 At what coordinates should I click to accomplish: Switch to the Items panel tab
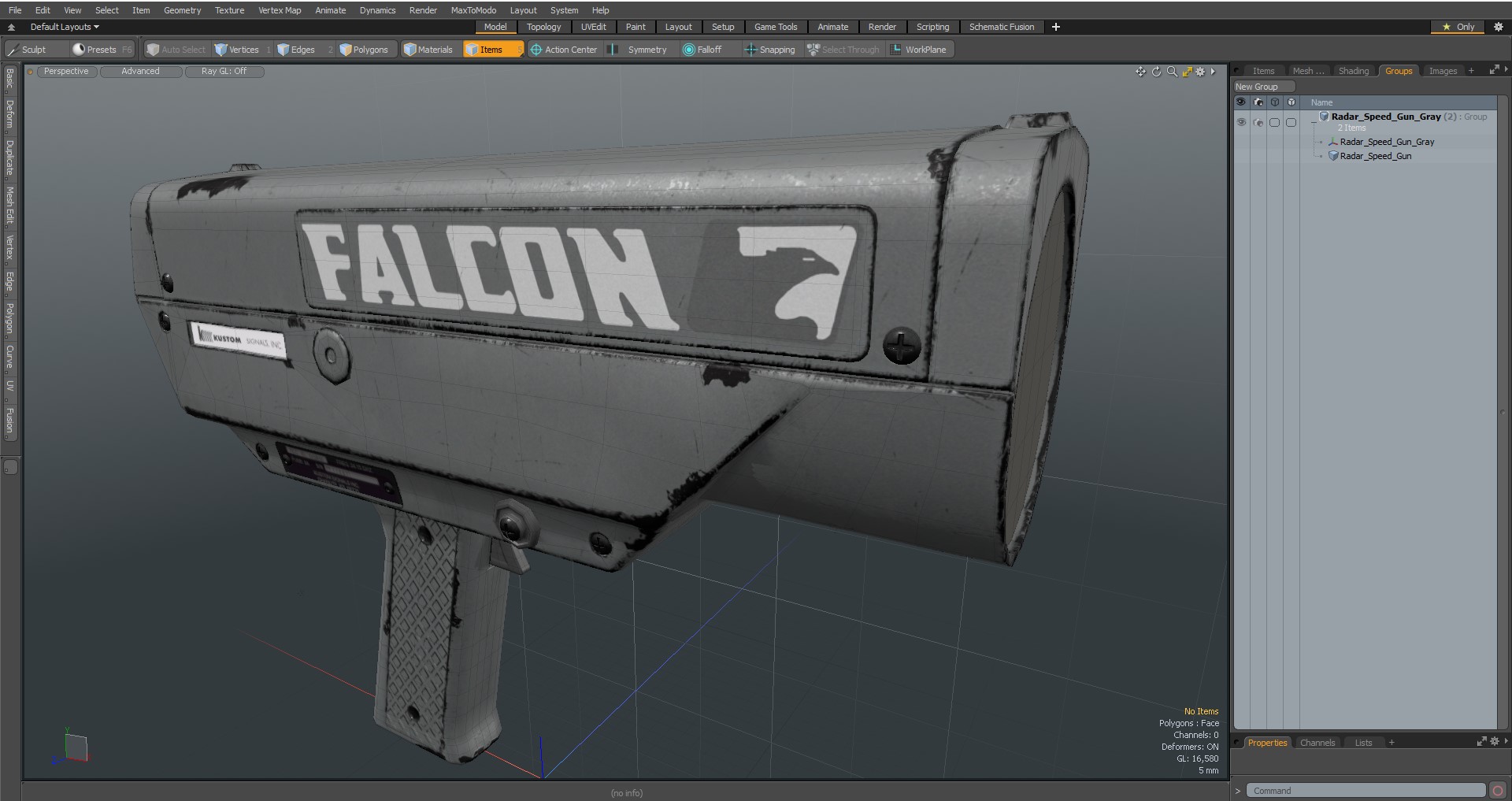pyautogui.click(x=1263, y=71)
